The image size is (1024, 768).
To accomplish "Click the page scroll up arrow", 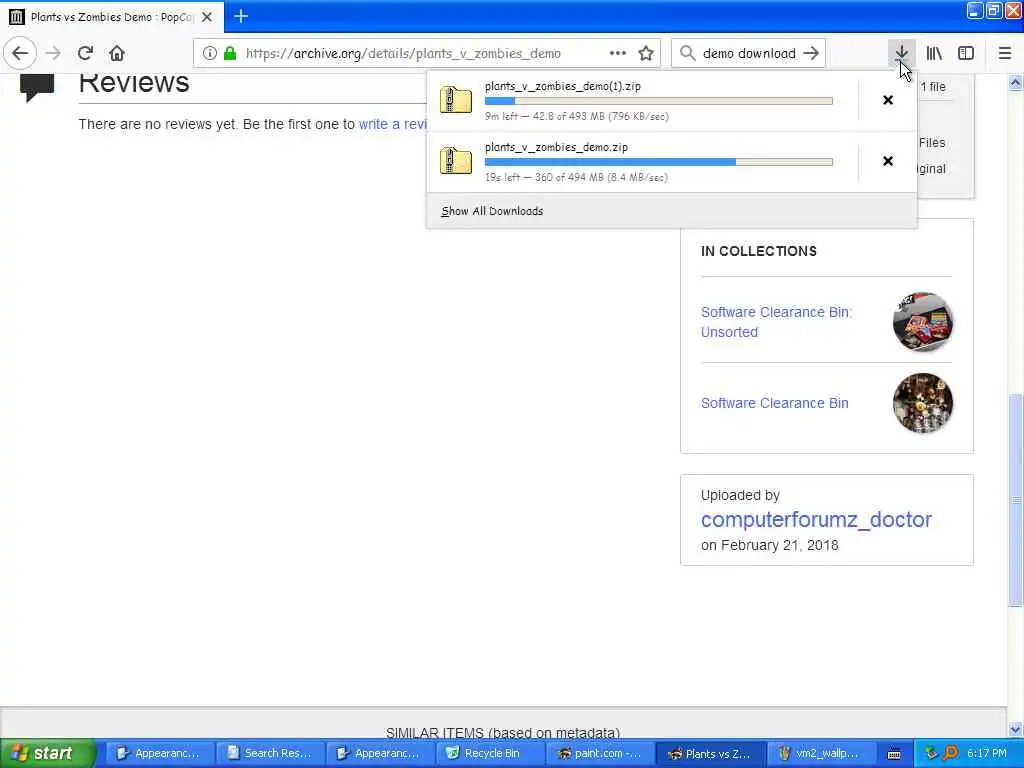I will 1015,82.
